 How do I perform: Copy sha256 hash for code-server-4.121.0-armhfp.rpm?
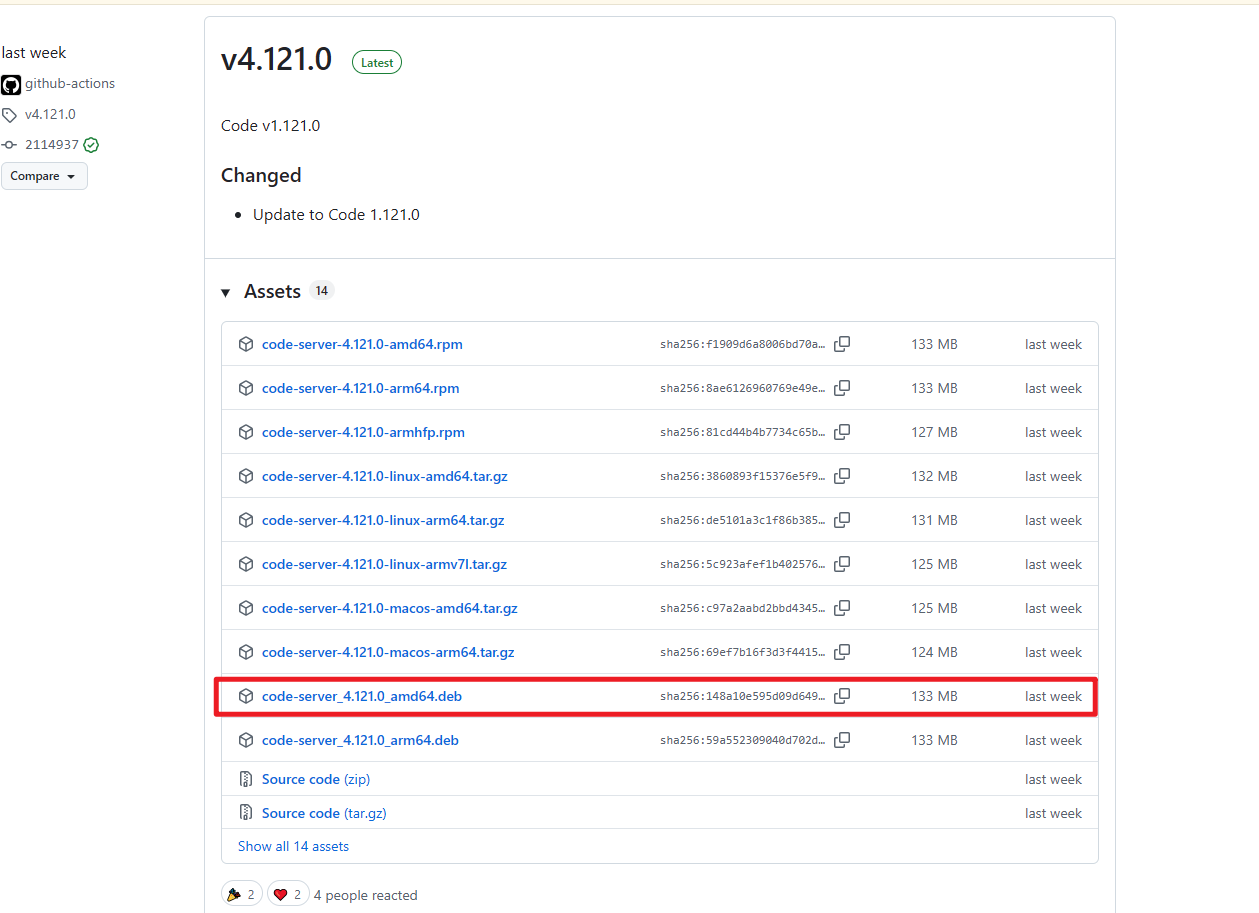842,432
